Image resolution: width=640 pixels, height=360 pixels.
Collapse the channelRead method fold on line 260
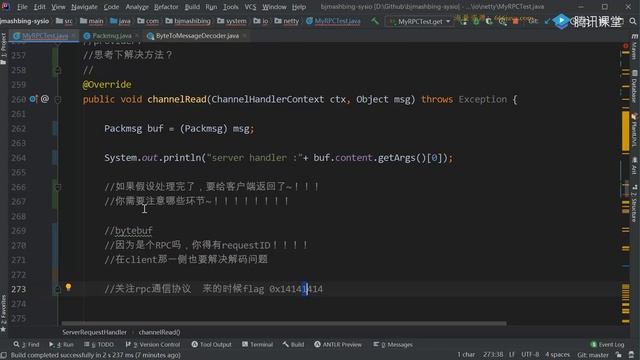[58, 99]
